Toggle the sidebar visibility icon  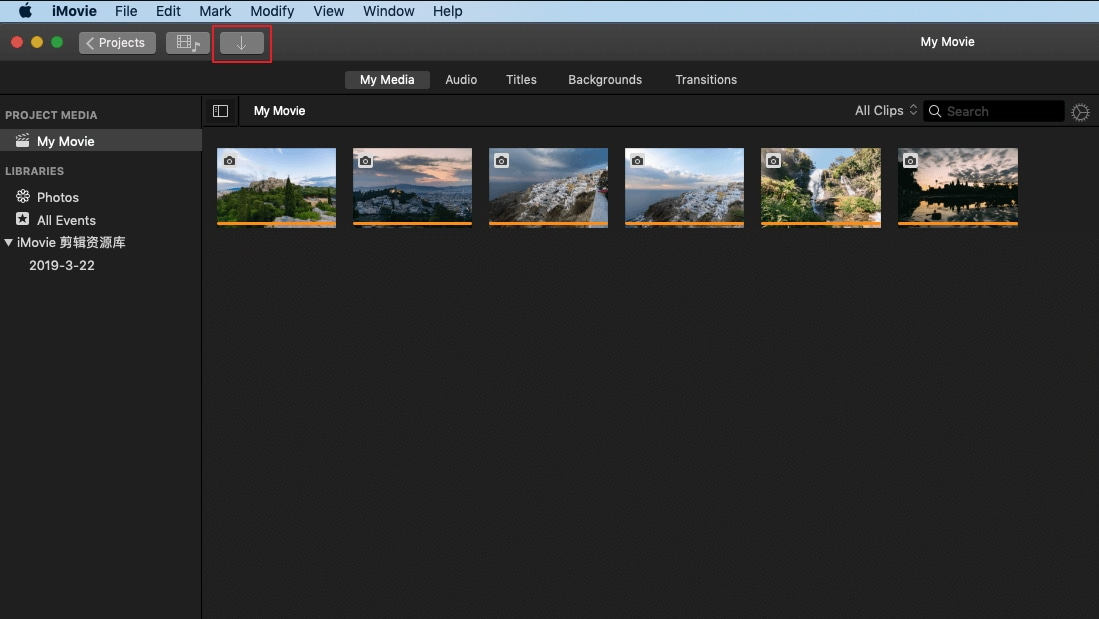220,110
